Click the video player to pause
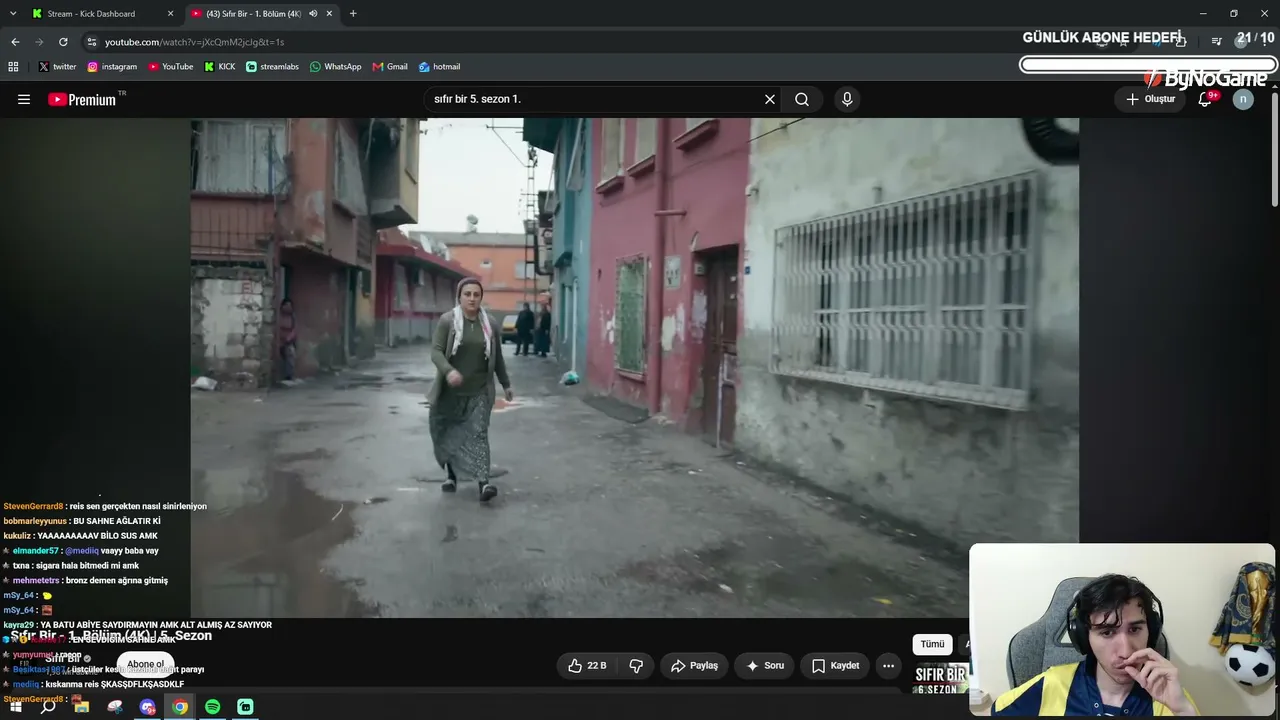Viewport: 1280px width, 720px height. click(x=635, y=367)
